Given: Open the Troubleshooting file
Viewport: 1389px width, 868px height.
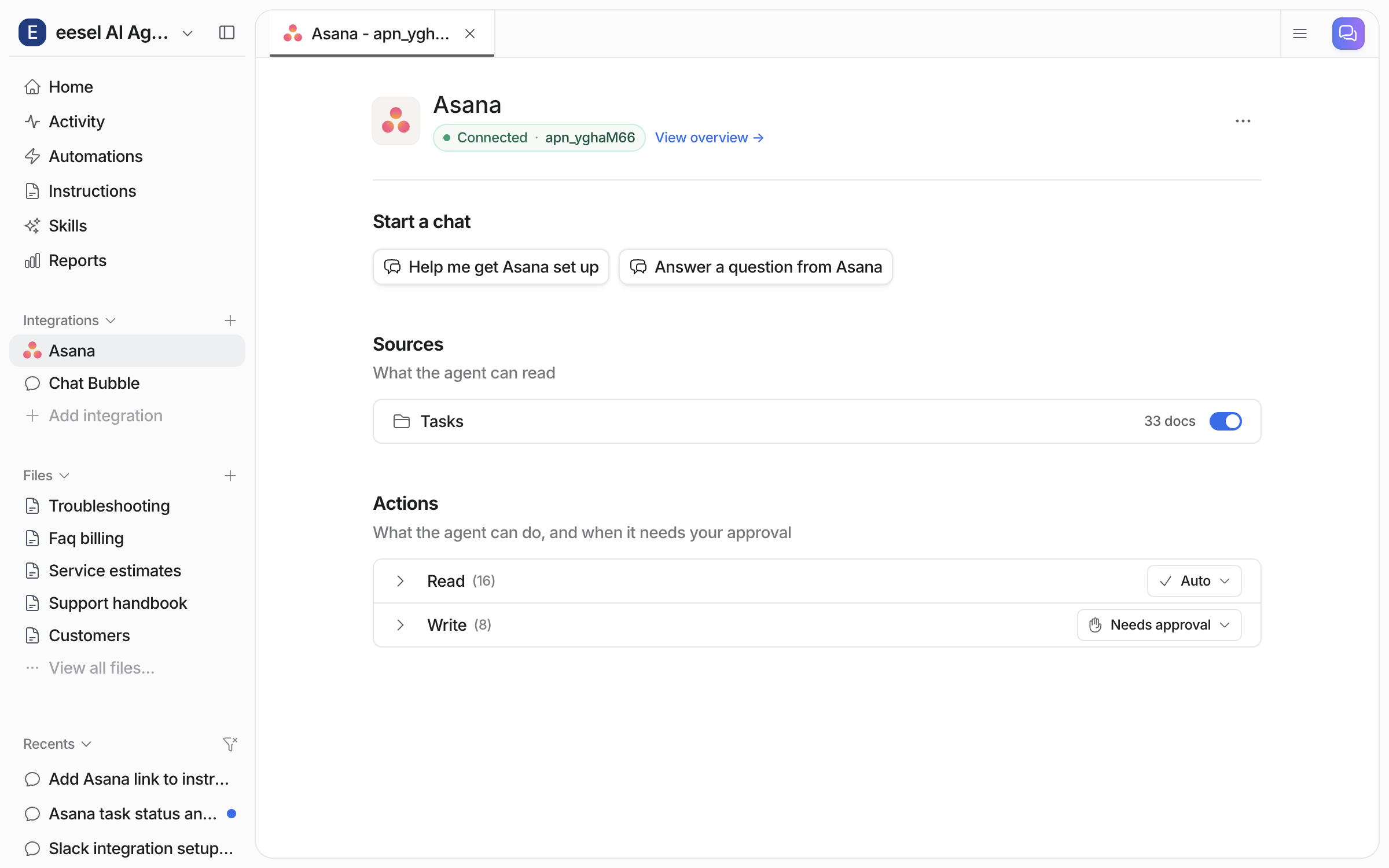Looking at the screenshot, I should point(127,506).
